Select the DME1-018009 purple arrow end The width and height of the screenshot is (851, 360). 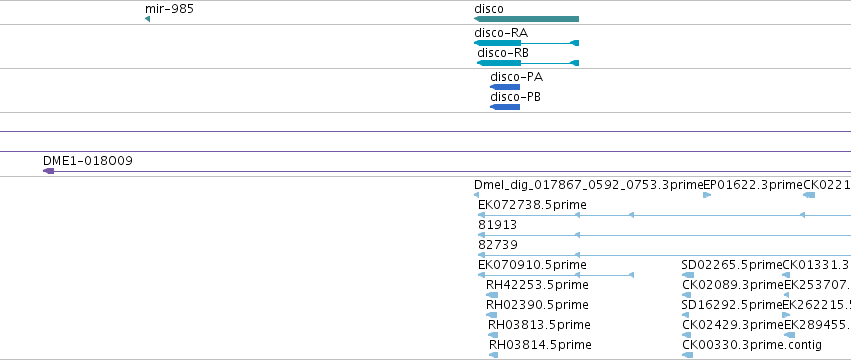pyautogui.click(x=48, y=171)
